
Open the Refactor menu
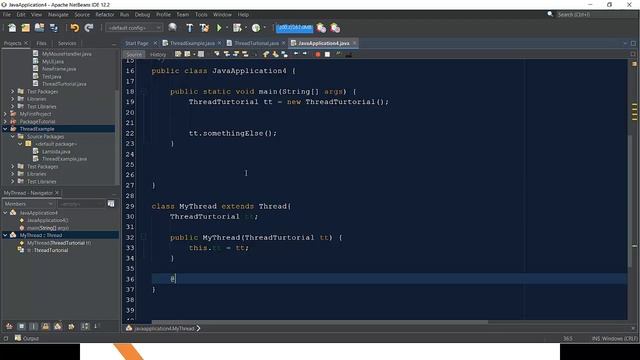click(x=105, y=14)
